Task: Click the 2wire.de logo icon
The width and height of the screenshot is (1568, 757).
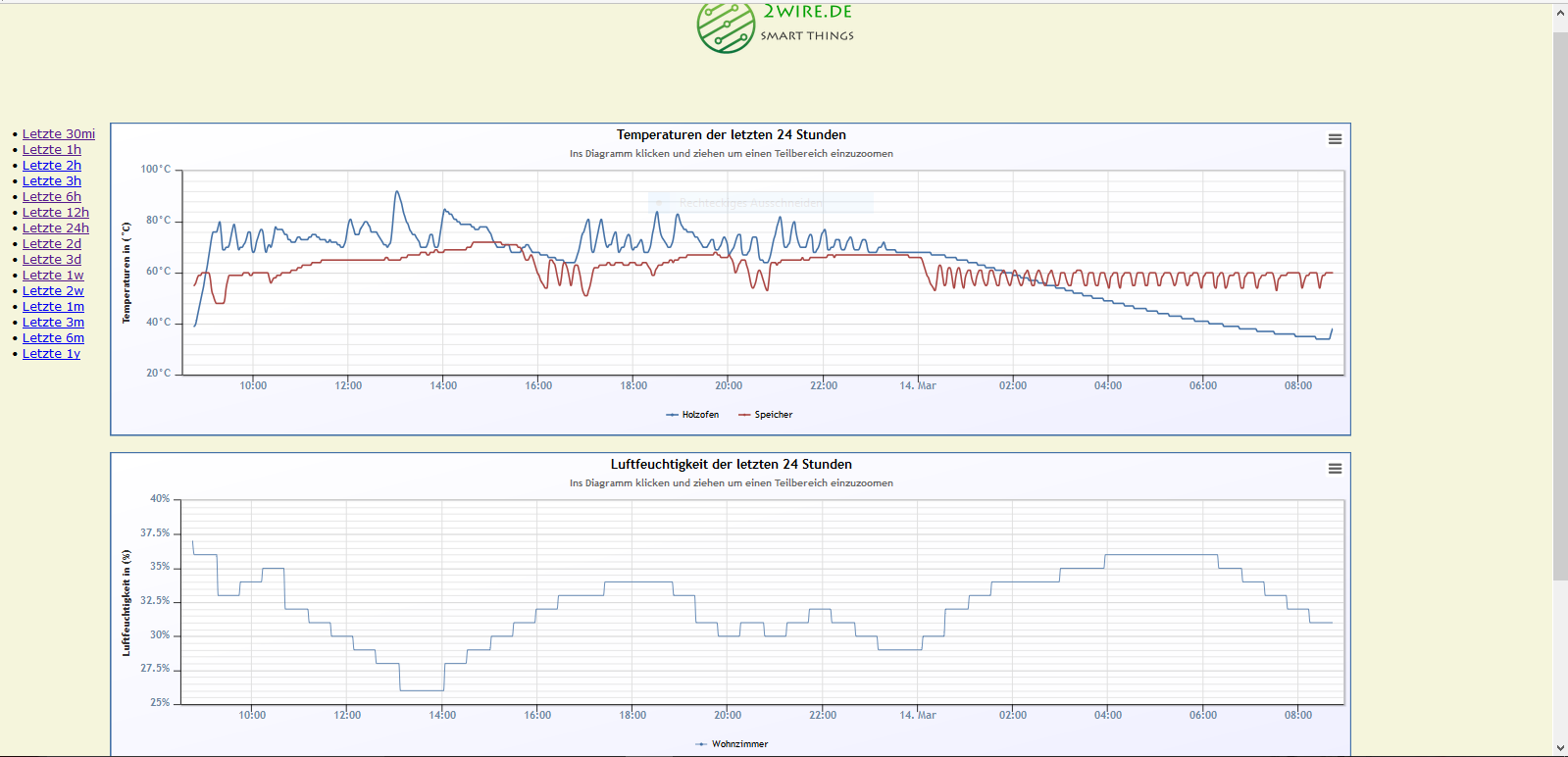Action: pyautogui.click(x=726, y=26)
